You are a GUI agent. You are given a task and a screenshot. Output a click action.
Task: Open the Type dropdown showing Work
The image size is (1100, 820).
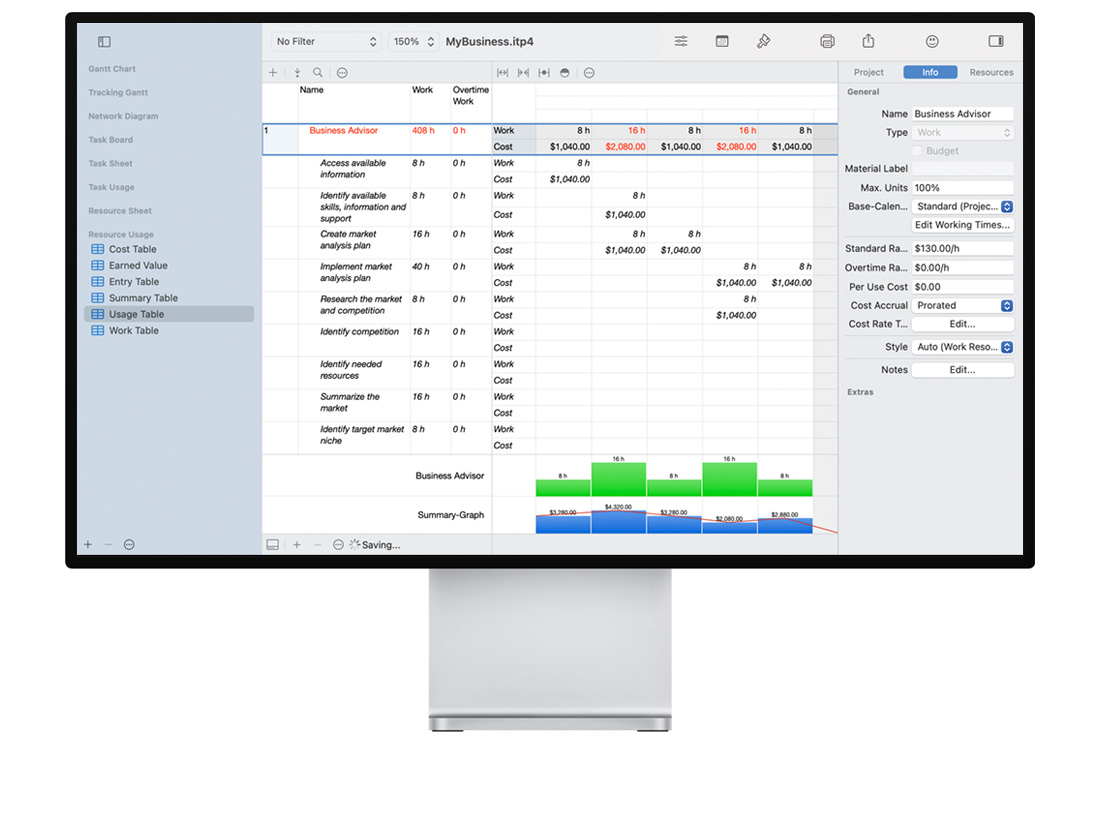[x=962, y=133]
